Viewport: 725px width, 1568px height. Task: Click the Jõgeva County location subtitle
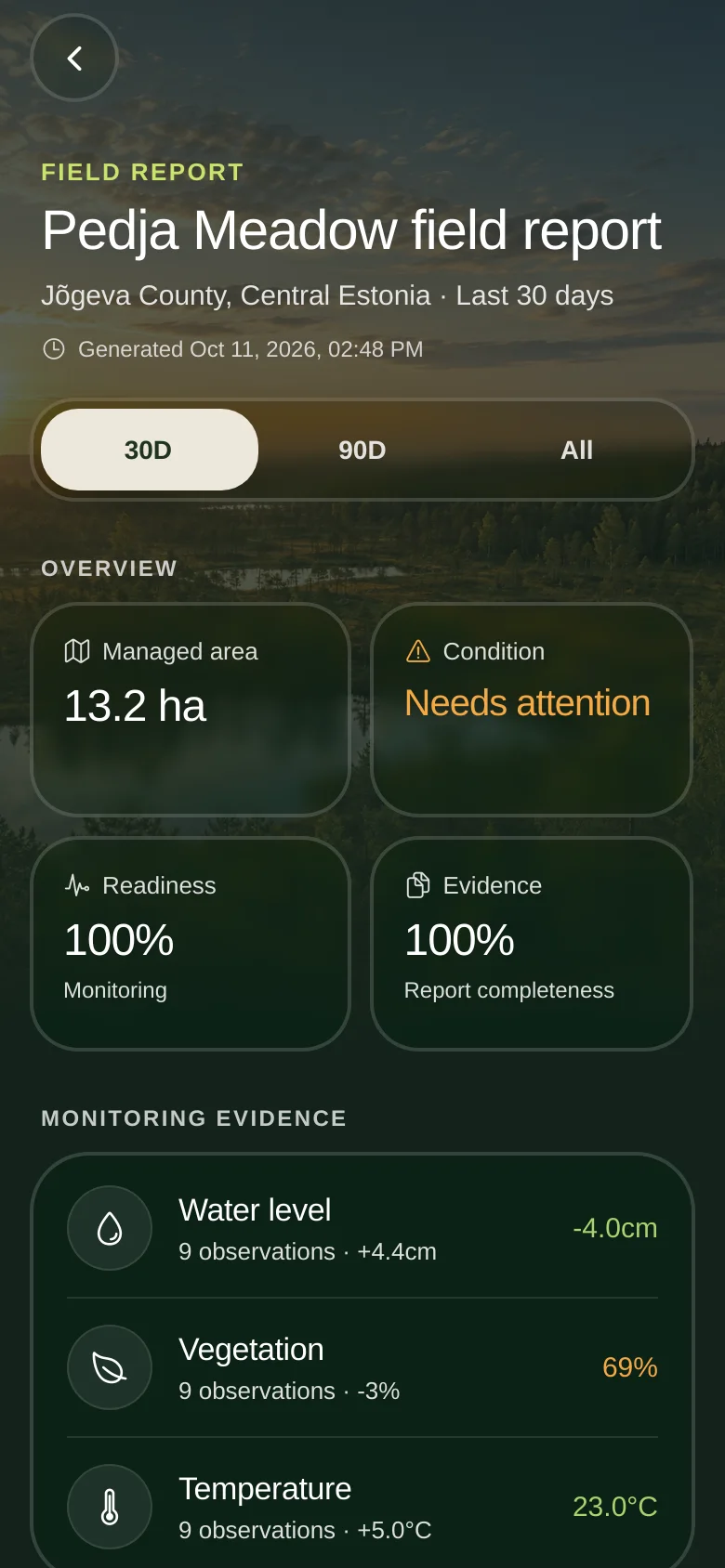pos(327,295)
